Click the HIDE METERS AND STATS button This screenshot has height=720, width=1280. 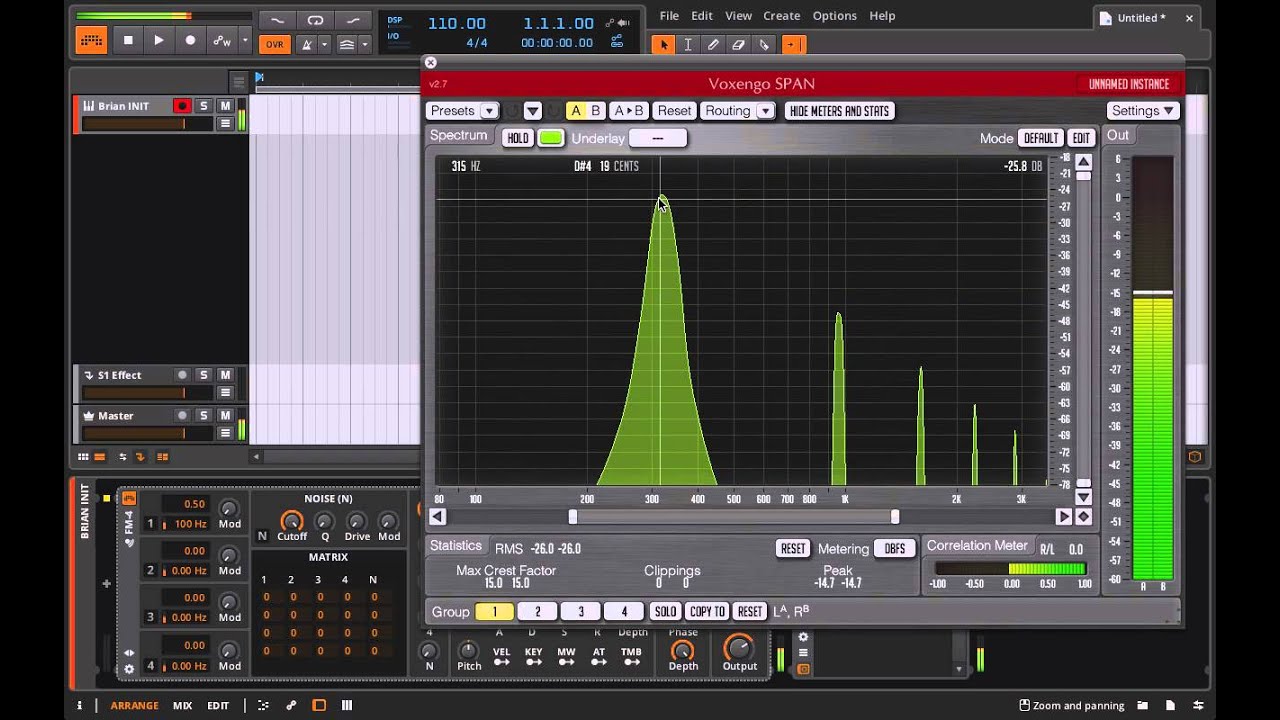pos(839,111)
